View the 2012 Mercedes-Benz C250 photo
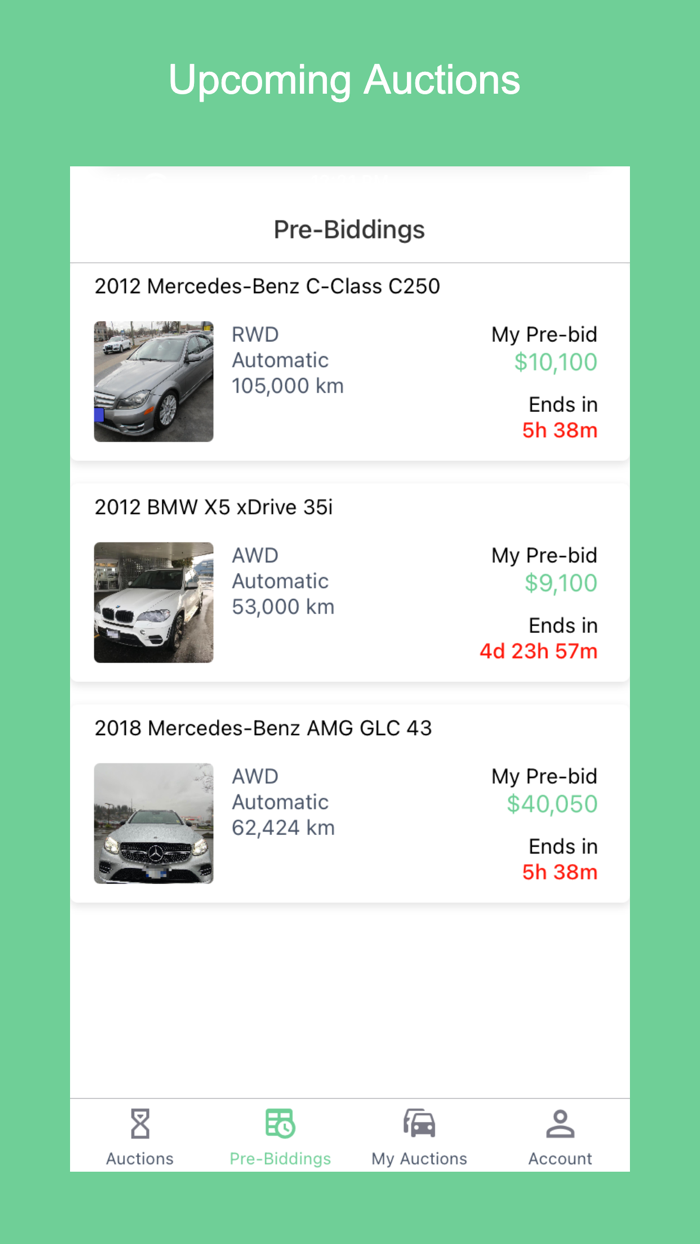 pos(153,381)
